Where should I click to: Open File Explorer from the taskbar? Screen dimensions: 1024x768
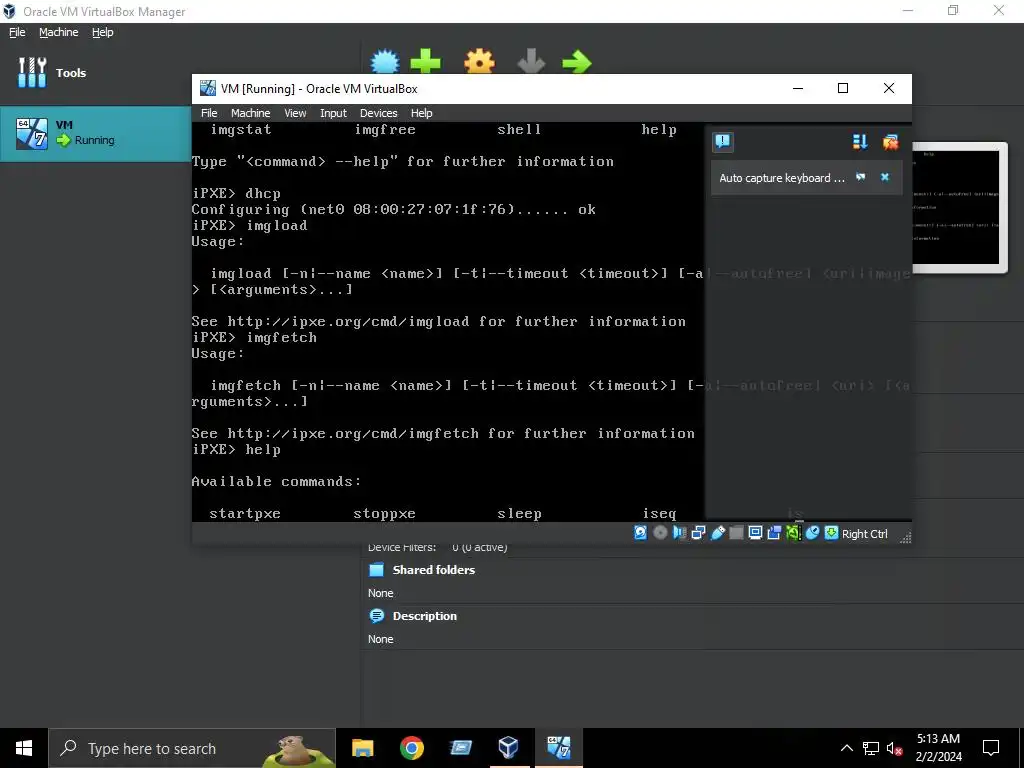[362, 748]
